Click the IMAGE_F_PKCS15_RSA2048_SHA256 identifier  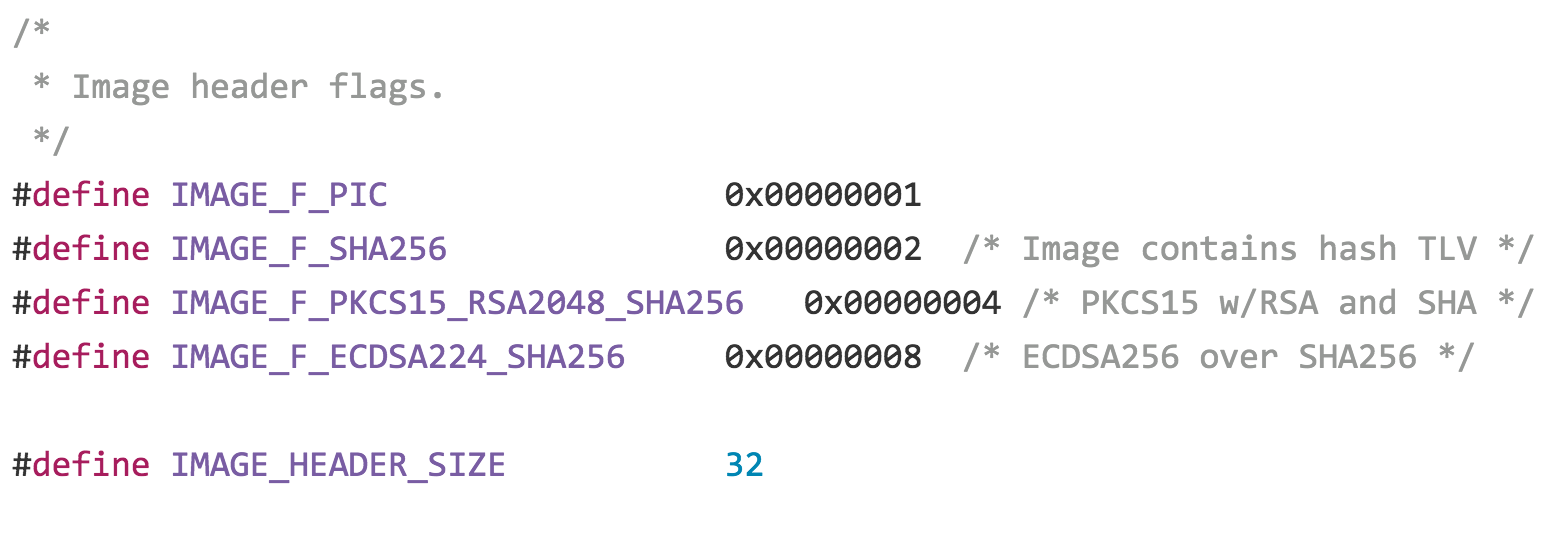click(x=457, y=303)
